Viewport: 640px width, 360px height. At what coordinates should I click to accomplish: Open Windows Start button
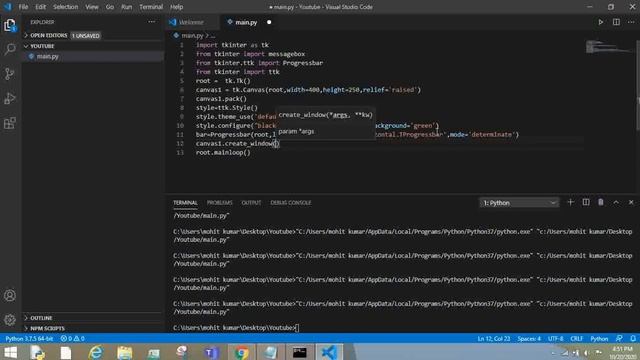tap(10, 353)
